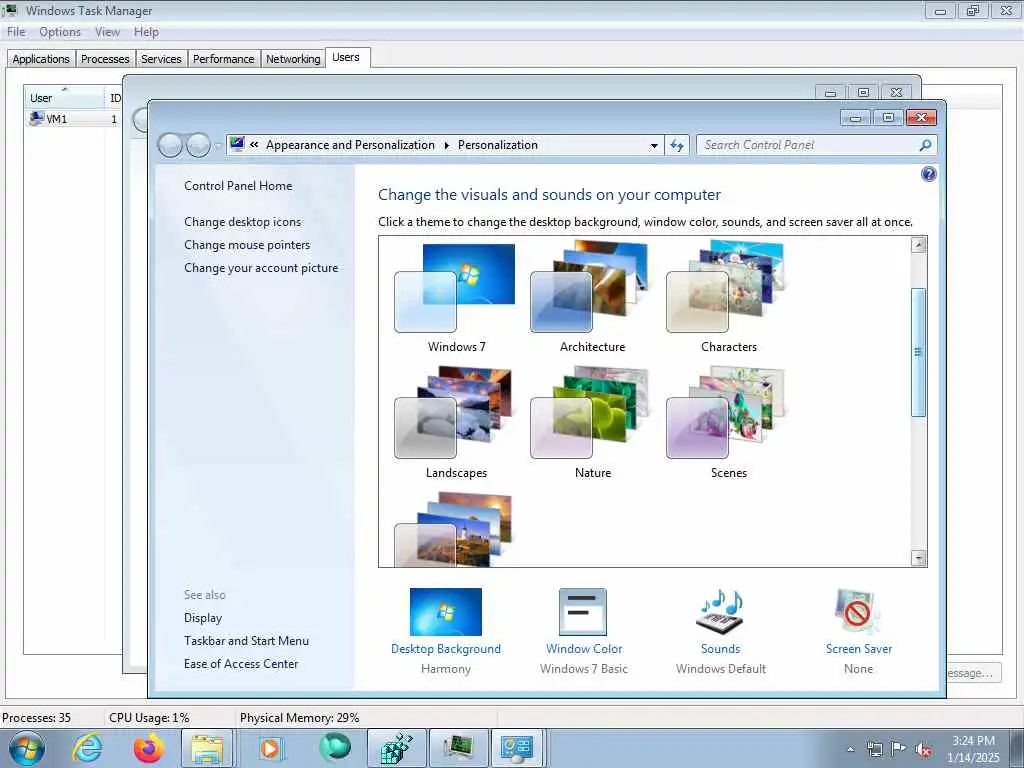Click the Control Panel icon in address bar
The image size is (1024, 768).
click(237, 144)
